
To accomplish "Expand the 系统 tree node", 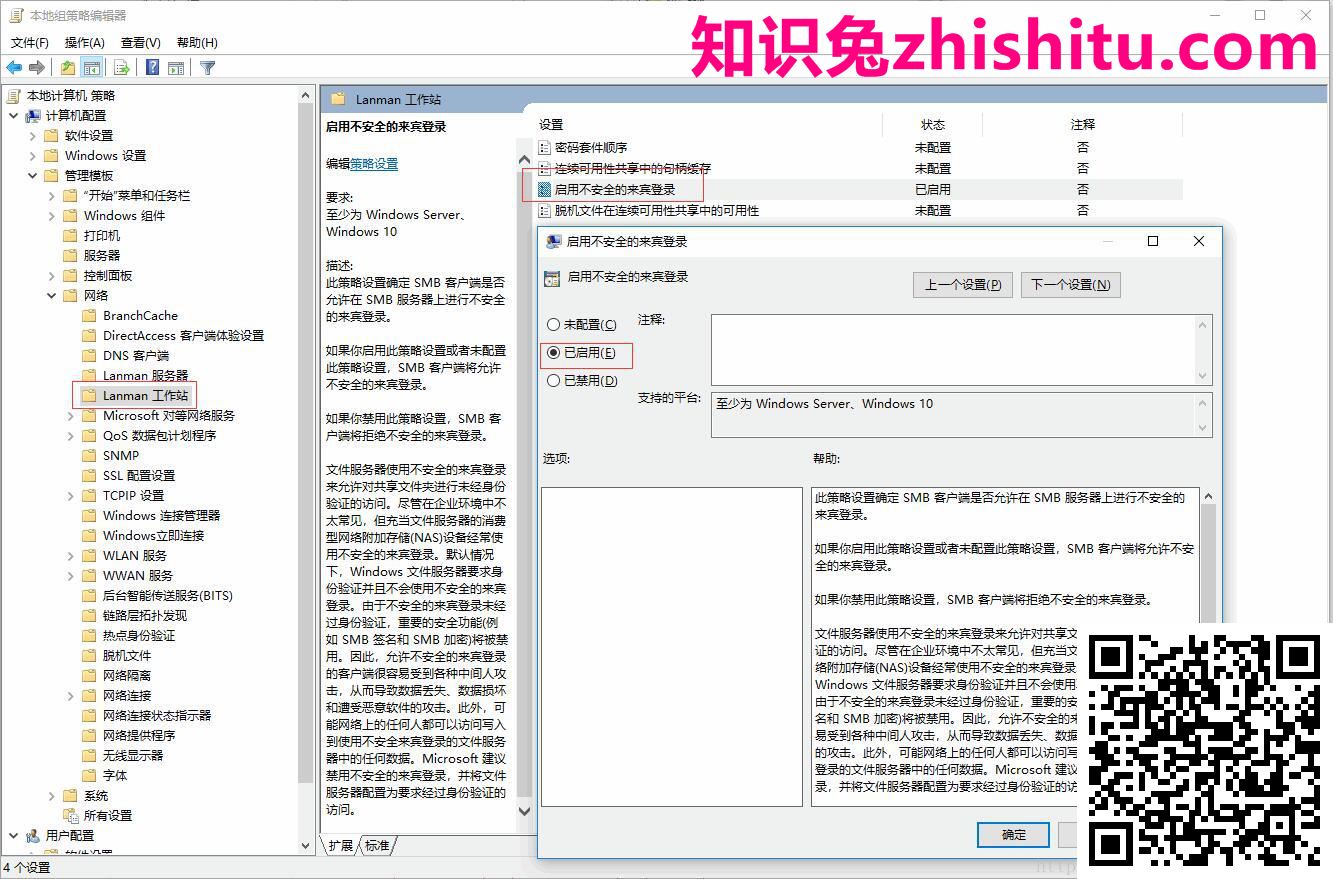I will click(x=52, y=795).
